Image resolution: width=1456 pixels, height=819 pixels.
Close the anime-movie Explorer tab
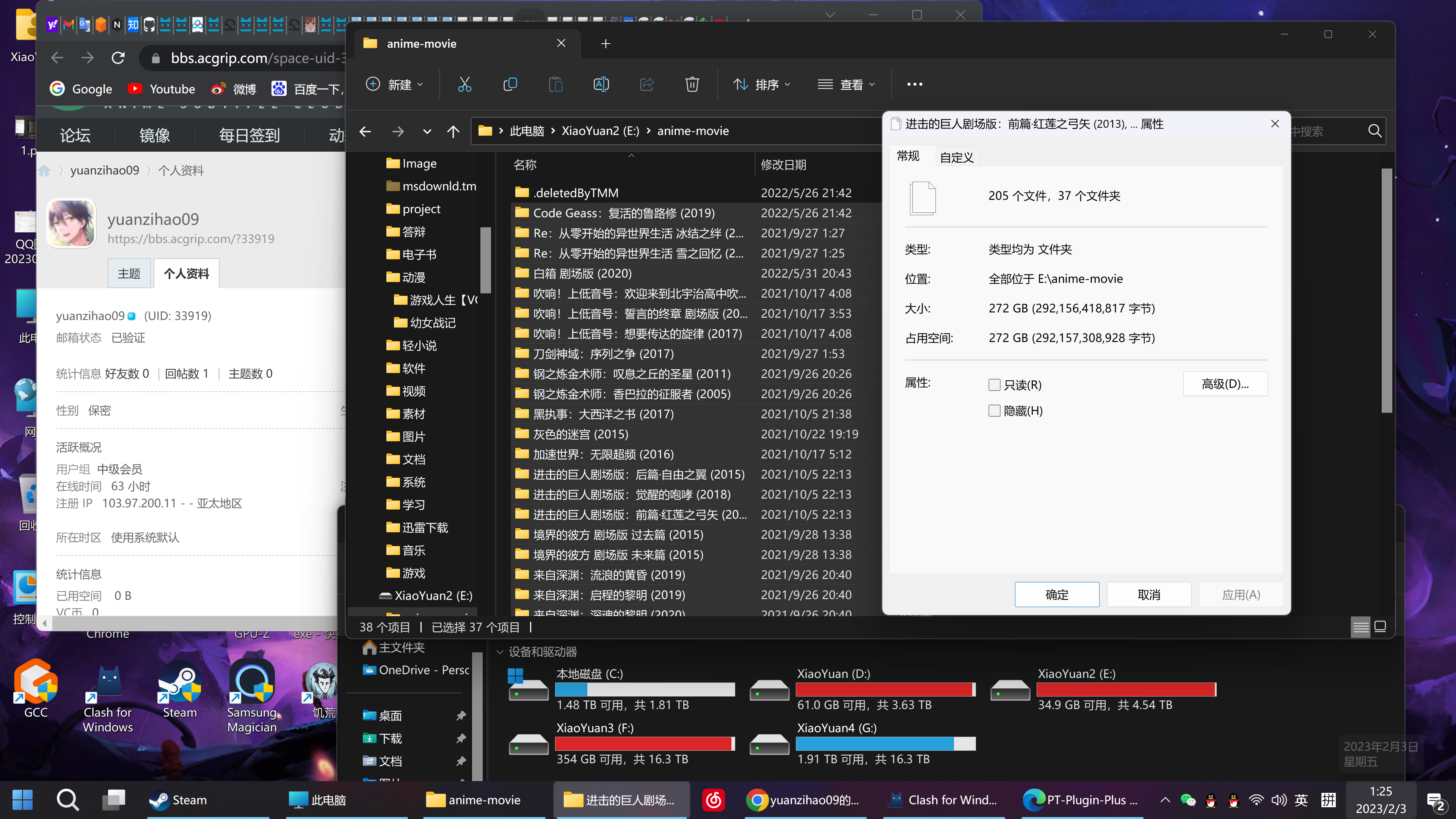561,43
